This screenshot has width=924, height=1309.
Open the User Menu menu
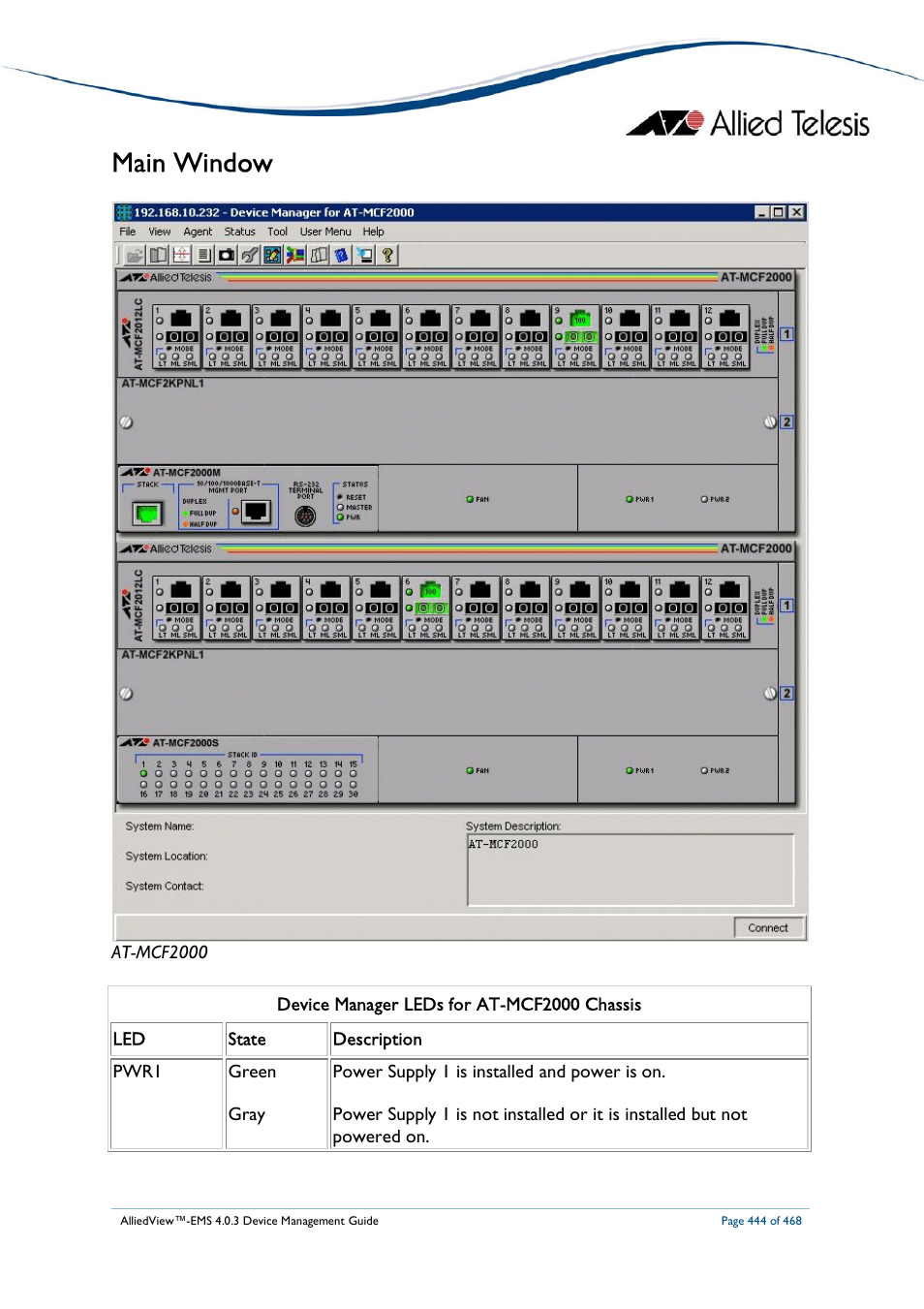click(325, 232)
